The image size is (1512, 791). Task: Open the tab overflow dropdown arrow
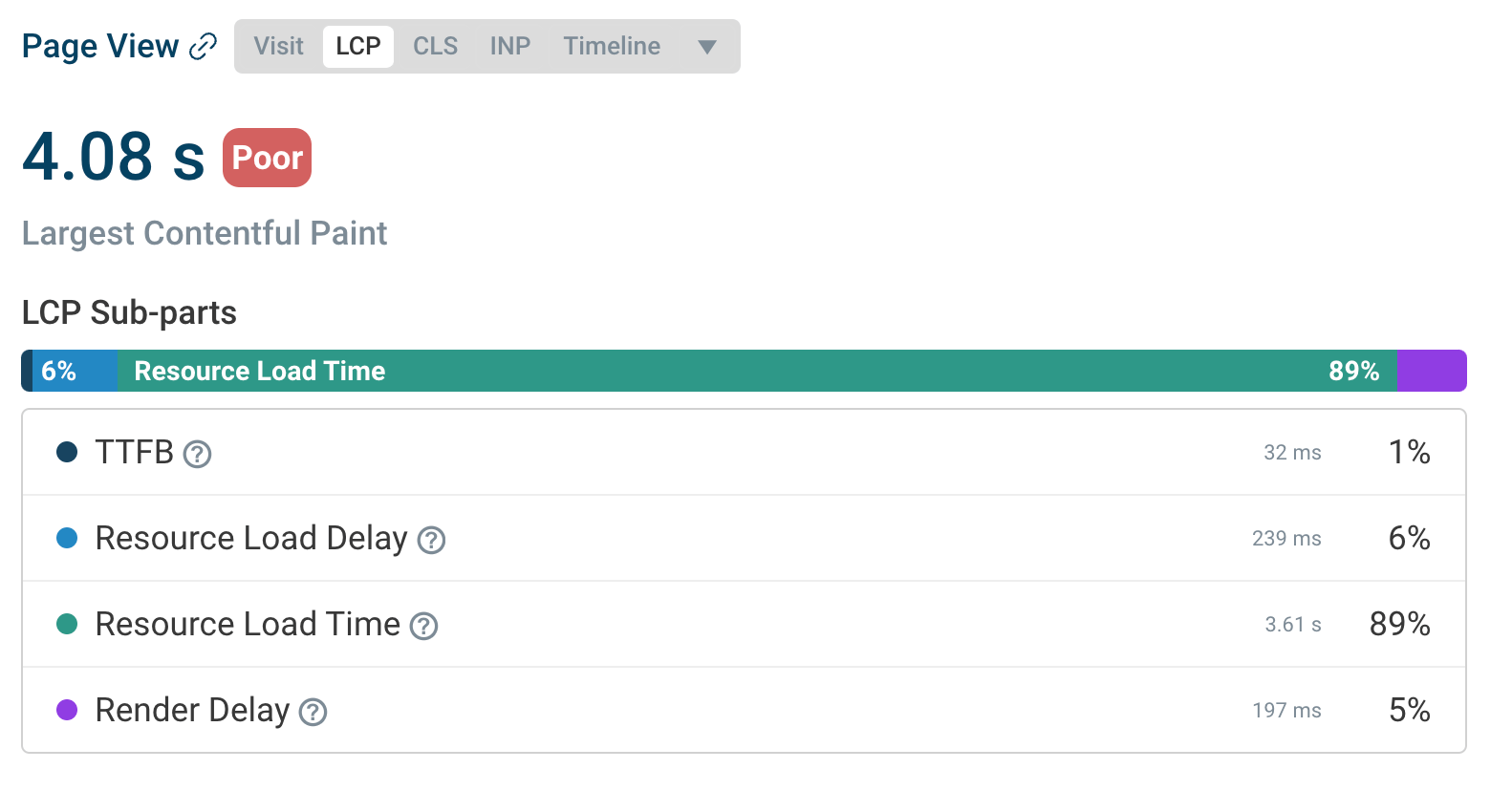[x=706, y=46]
